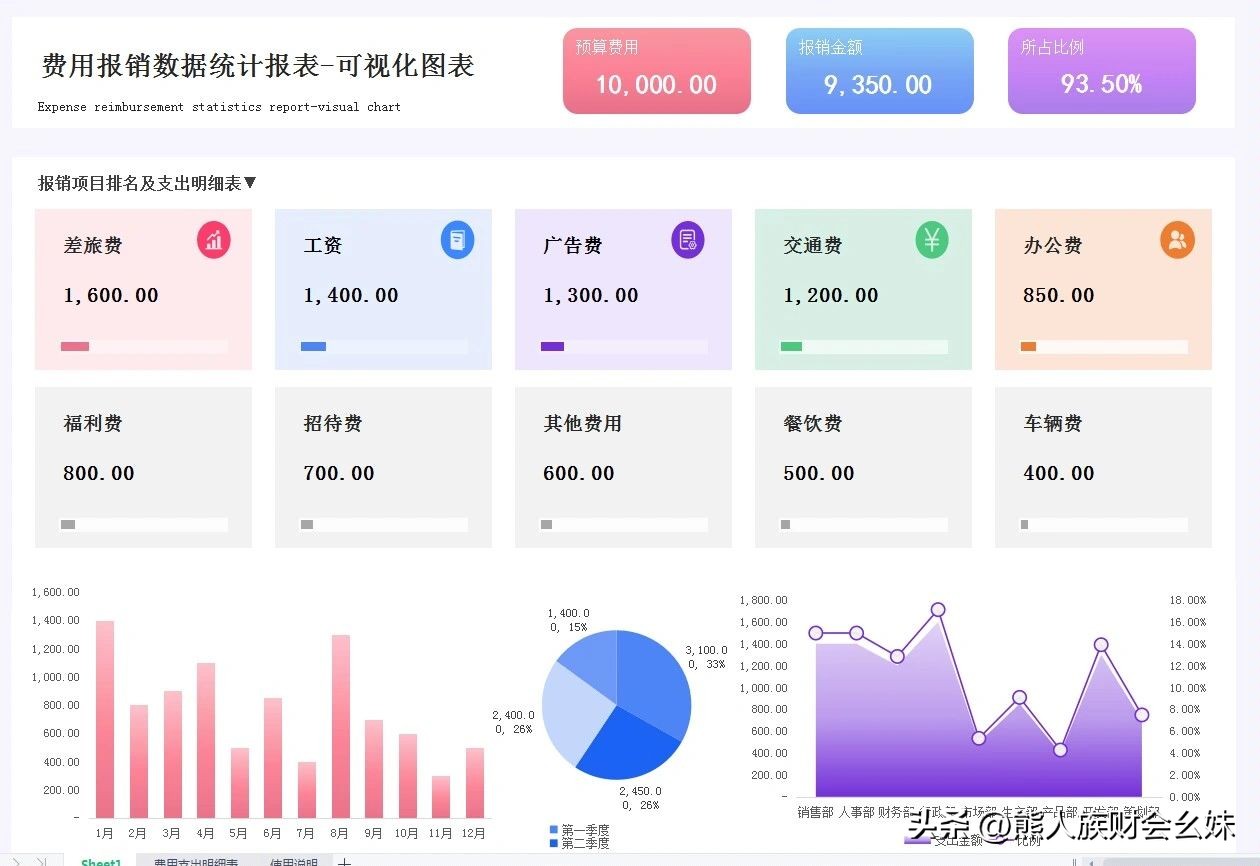Open the 使用说明 sheet tab
This screenshot has width=1260, height=866.
[293, 861]
